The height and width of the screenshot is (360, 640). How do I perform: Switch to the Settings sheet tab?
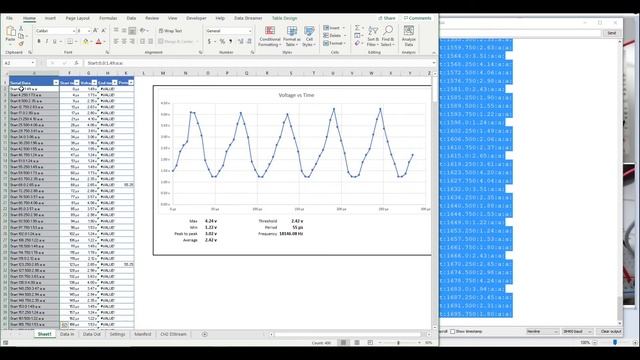[118, 334]
